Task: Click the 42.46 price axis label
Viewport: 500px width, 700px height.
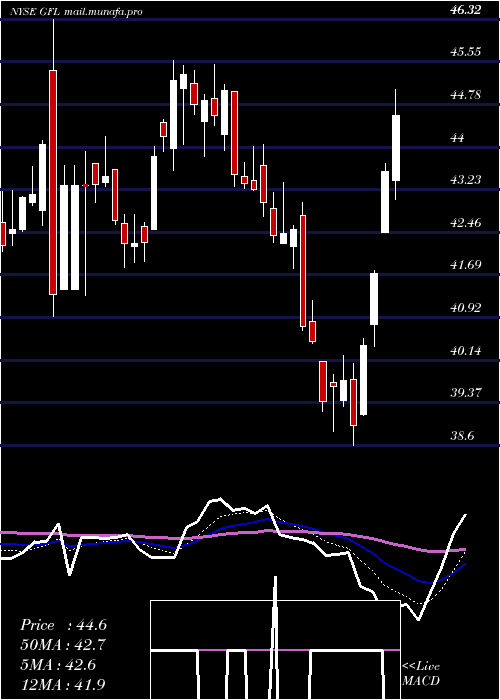Action: pyautogui.click(x=466, y=222)
